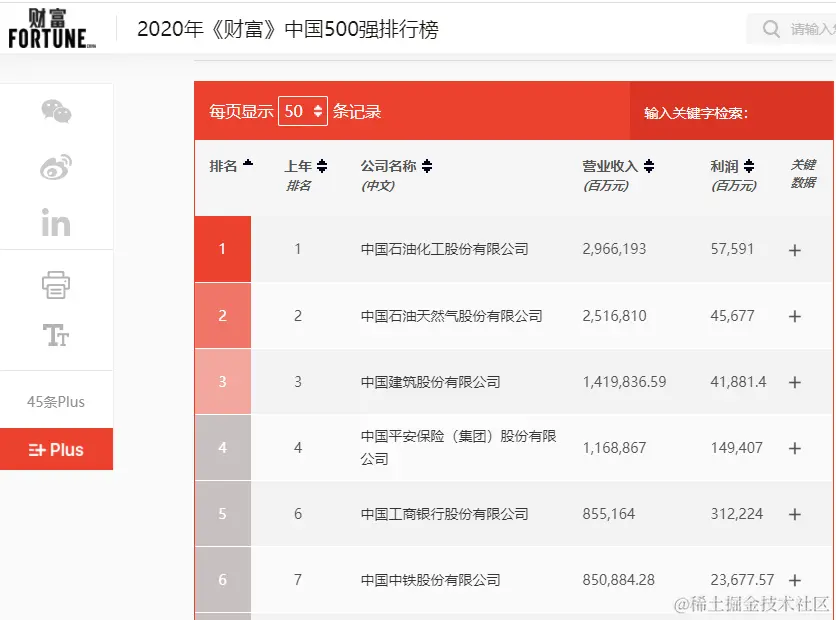Click profit value 41,881.4
This screenshot has height=620, width=836.
pyautogui.click(x=738, y=382)
